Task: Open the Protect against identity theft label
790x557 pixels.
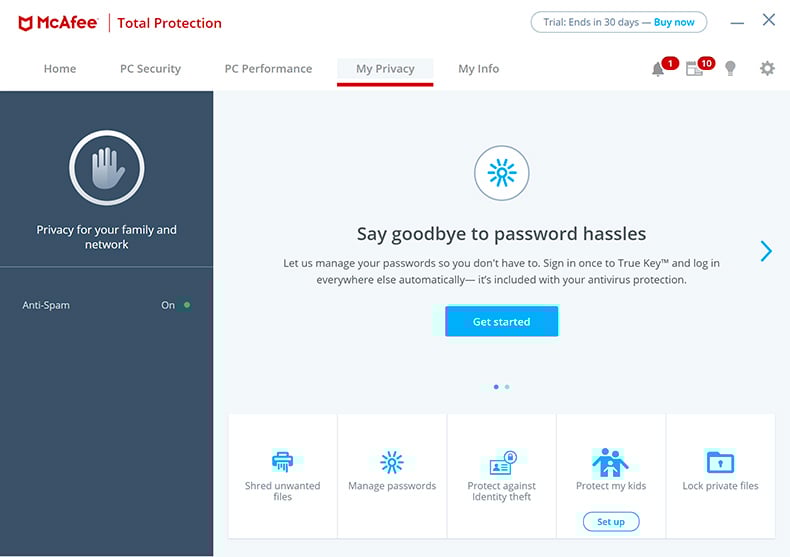Action: coord(501,491)
